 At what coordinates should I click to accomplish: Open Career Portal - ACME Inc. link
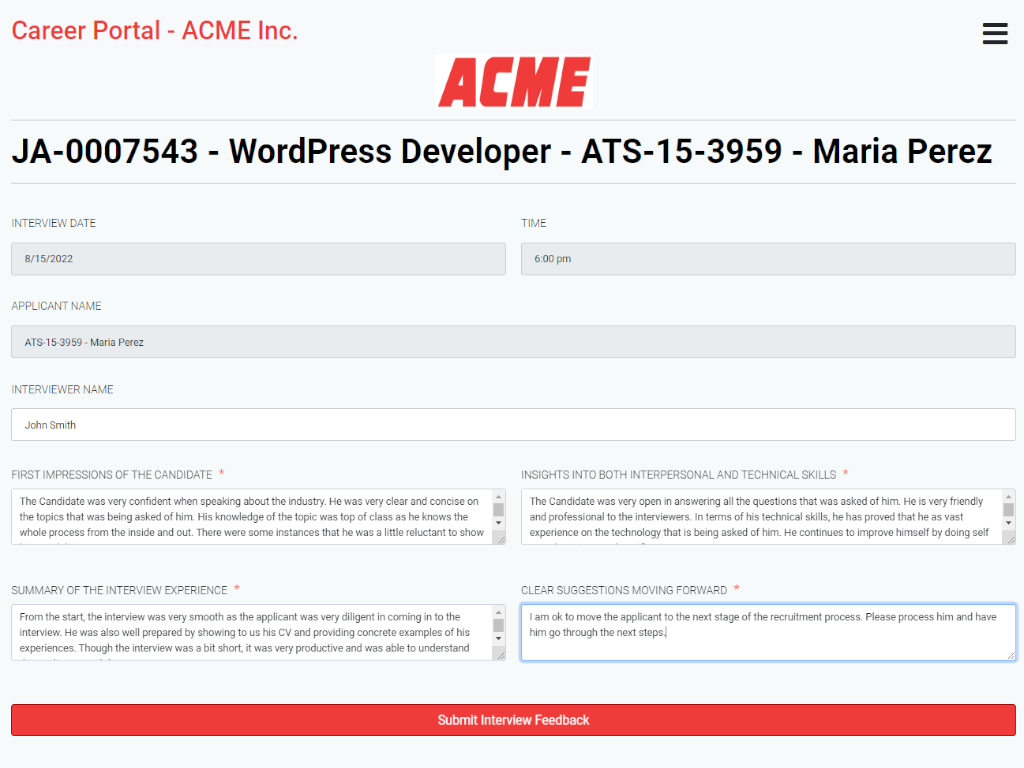155,31
